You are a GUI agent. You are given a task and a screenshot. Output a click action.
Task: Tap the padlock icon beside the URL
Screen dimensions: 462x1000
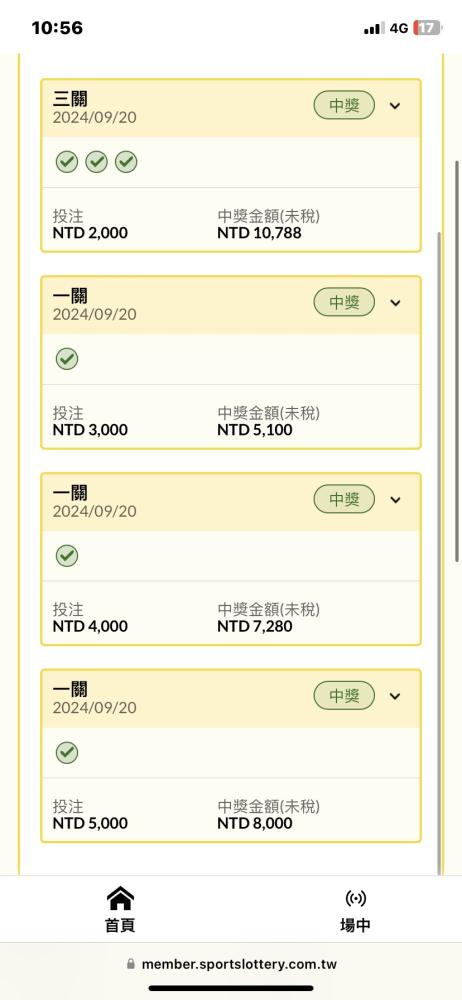point(131,964)
